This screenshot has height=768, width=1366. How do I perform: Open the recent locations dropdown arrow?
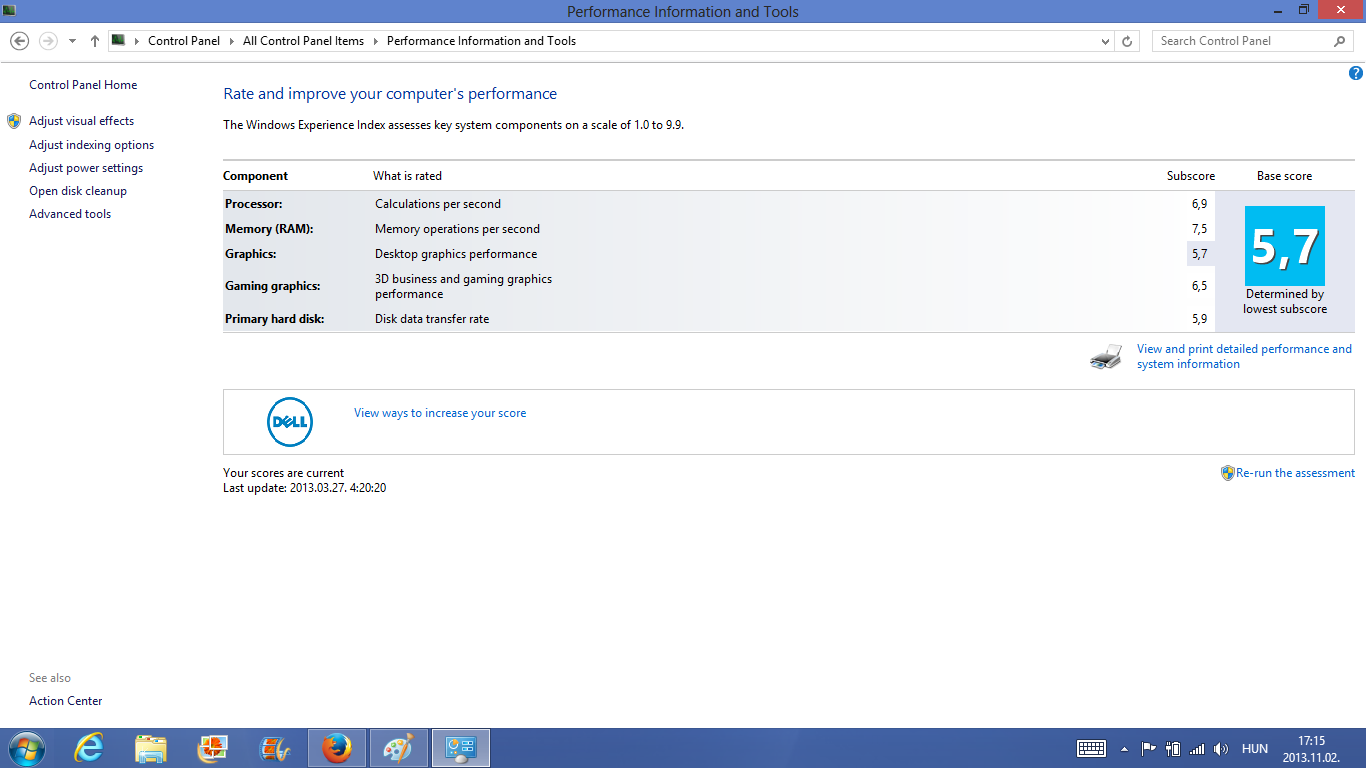coord(72,41)
